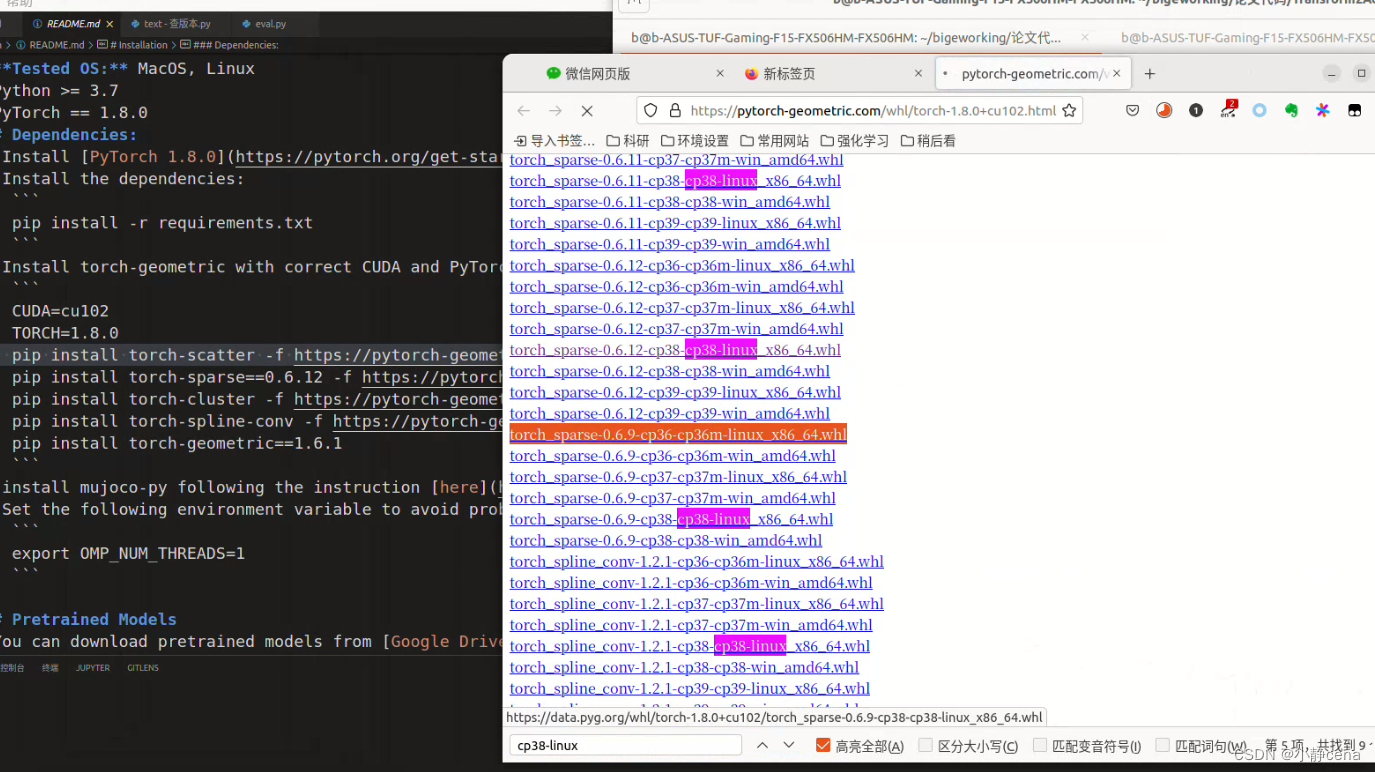
Task: Click the browser address bar URL
Action: (x=873, y=111)
